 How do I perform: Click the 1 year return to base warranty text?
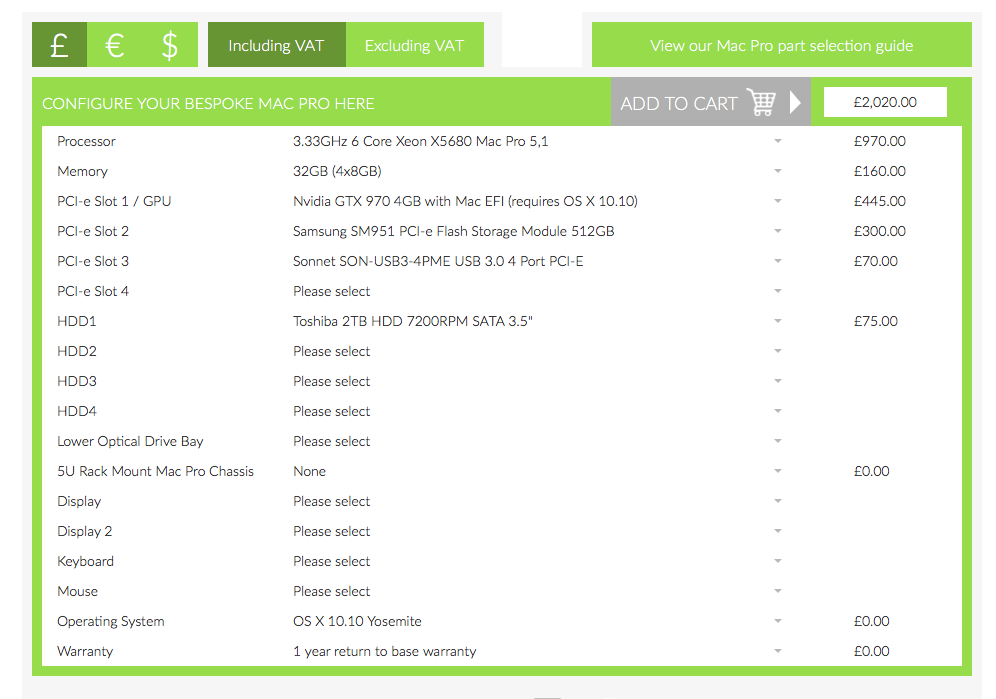384,651
